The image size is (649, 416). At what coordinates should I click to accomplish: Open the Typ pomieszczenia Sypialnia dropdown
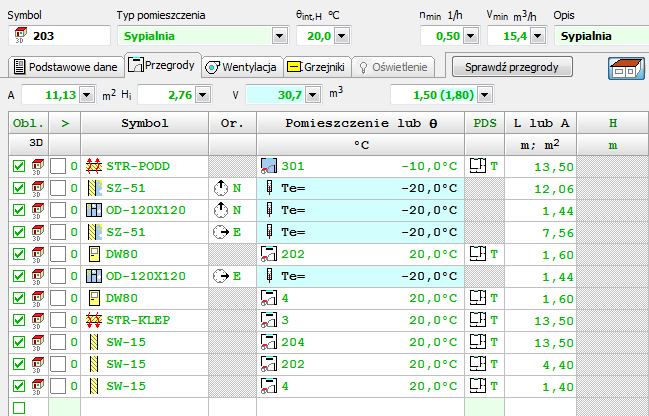tap(280, 36)
